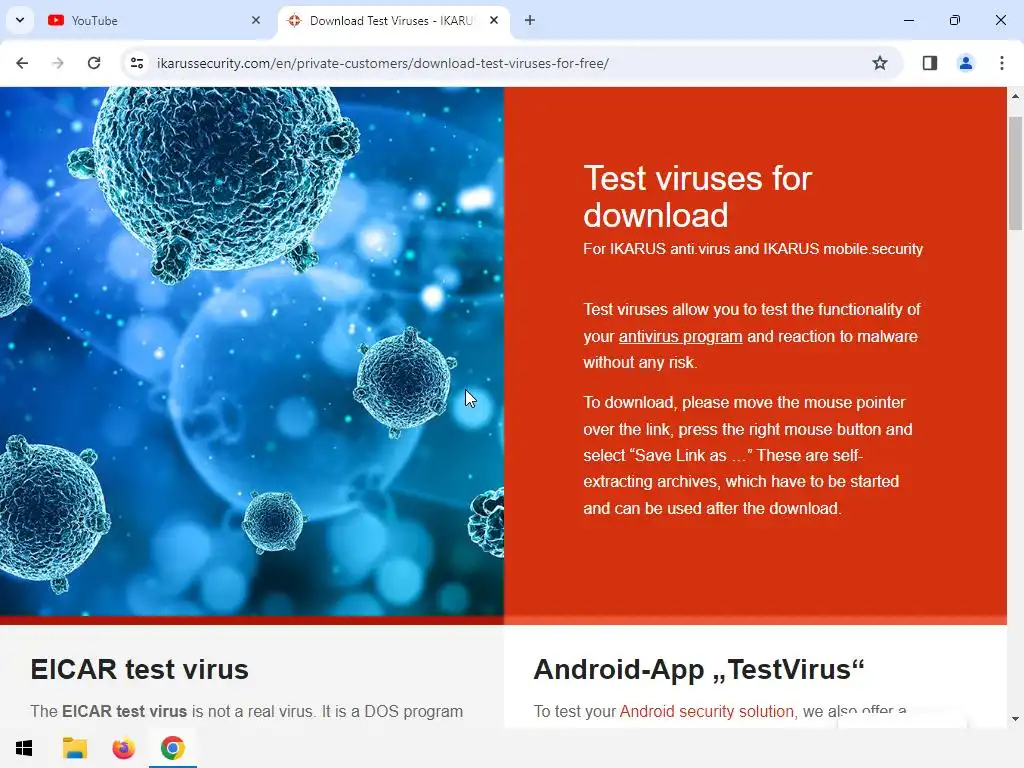1024x768 pixels.
Task: Reload the IKARUS page
Action: tap(94, 63)
